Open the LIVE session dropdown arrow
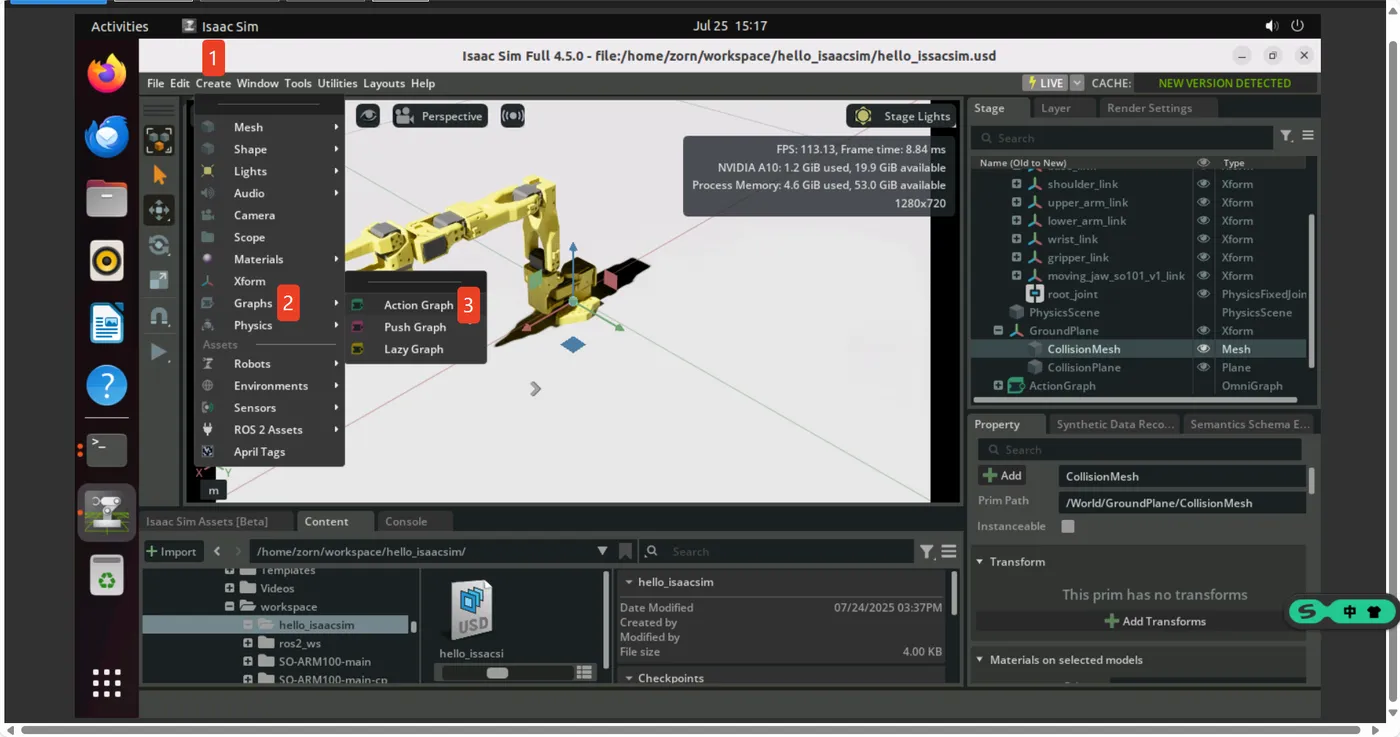Viewport: 1400px width, 737px height. [x=1077, y=83]
